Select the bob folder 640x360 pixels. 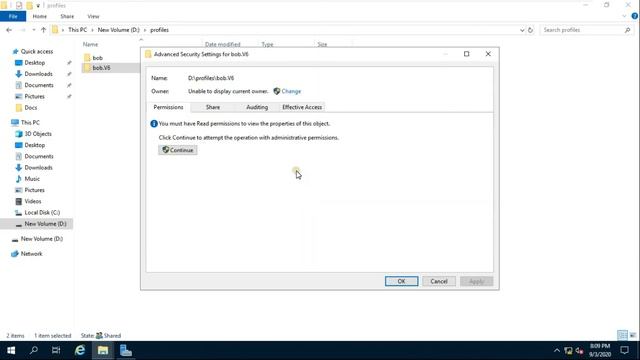(98, 58)
